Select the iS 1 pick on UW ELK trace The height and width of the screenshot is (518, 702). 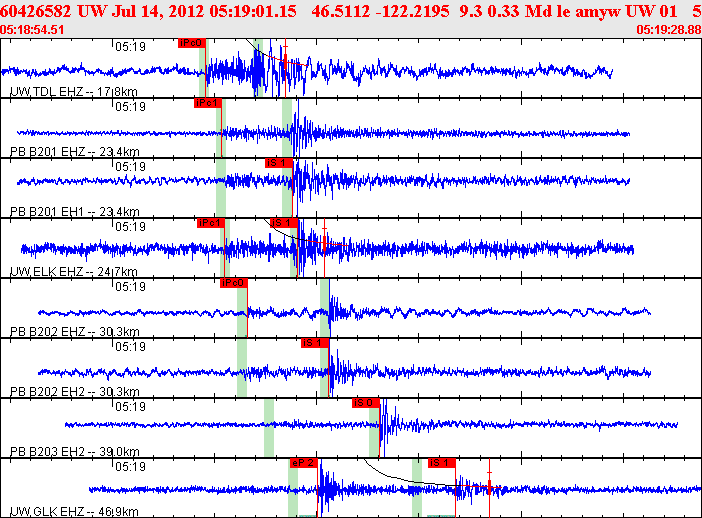[x=284, y=223]
